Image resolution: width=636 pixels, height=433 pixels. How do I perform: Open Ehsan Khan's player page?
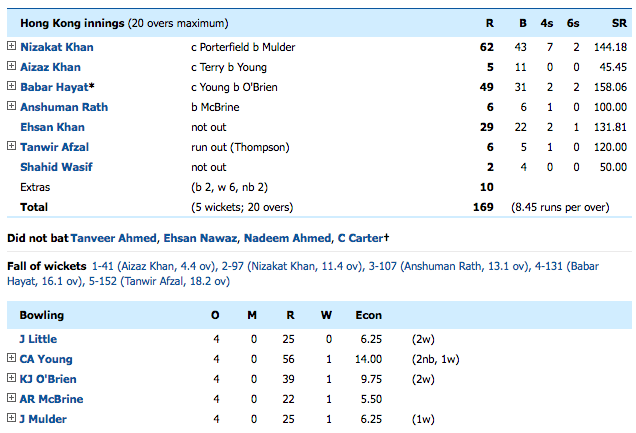coord(52,127)
